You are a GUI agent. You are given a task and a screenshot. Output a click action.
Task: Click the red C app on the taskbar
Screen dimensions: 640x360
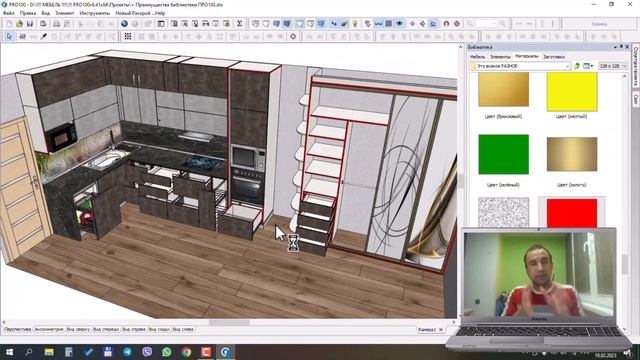click(206, 352)
